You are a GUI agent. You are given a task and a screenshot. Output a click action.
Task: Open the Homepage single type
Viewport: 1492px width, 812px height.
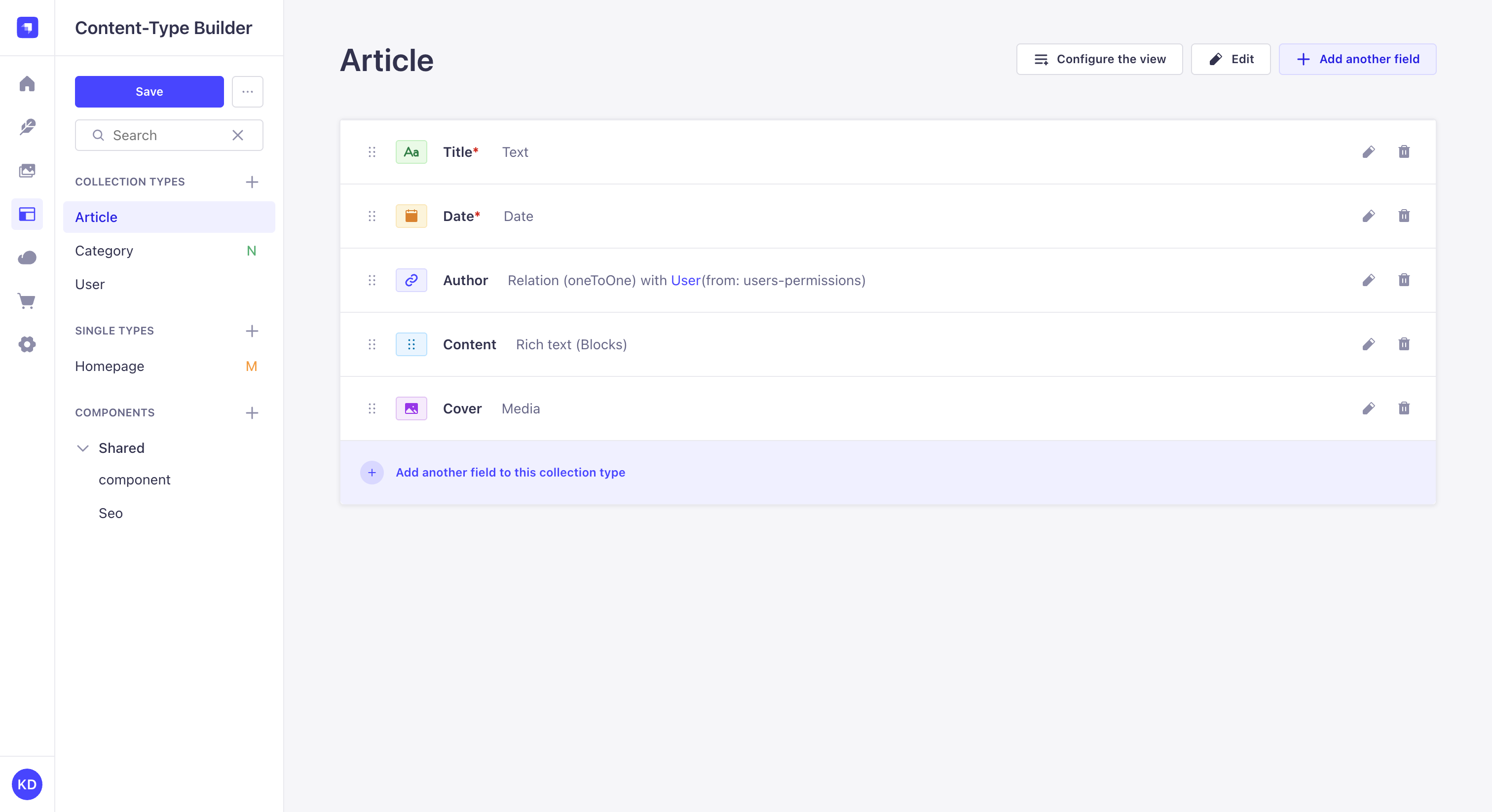pos(109,366)
